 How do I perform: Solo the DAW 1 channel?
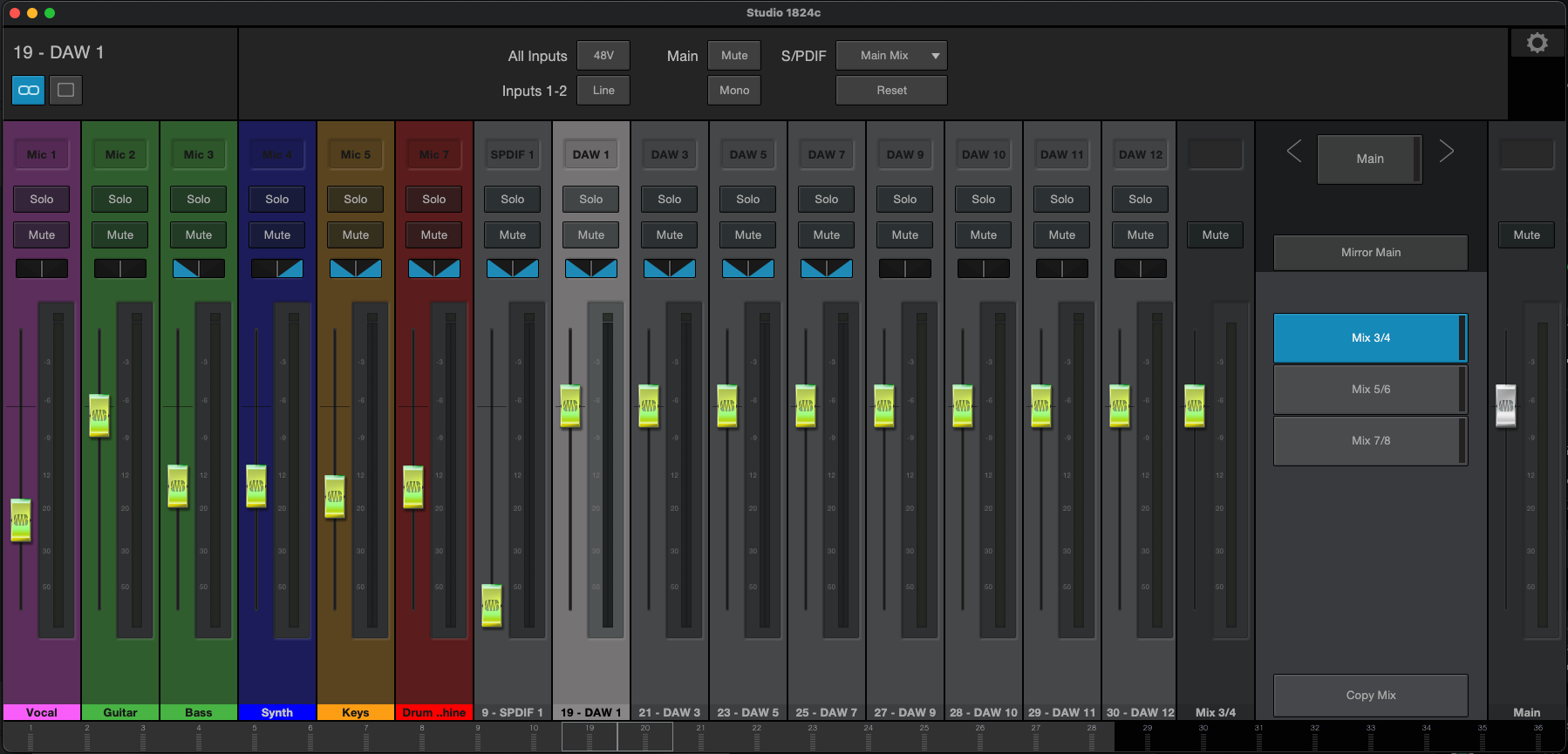pyautogui.click(x=591, y=199)
